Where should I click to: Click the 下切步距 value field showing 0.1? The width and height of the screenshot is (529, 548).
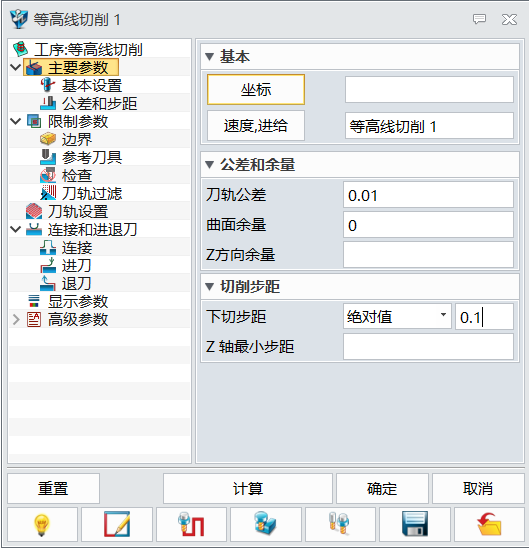[x=485, y=316]
